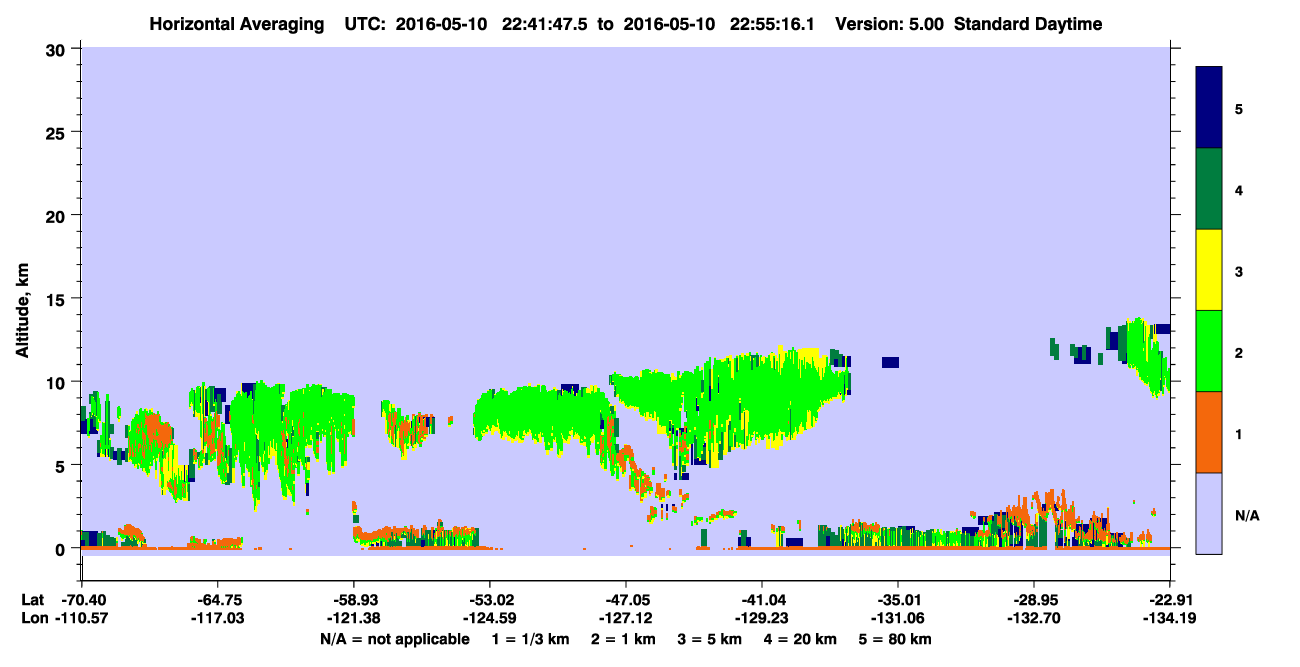Image resolution: width=1300 pixels, height=667 pixels.
Task: Click the 'Lon' row label
Action: 33,619
